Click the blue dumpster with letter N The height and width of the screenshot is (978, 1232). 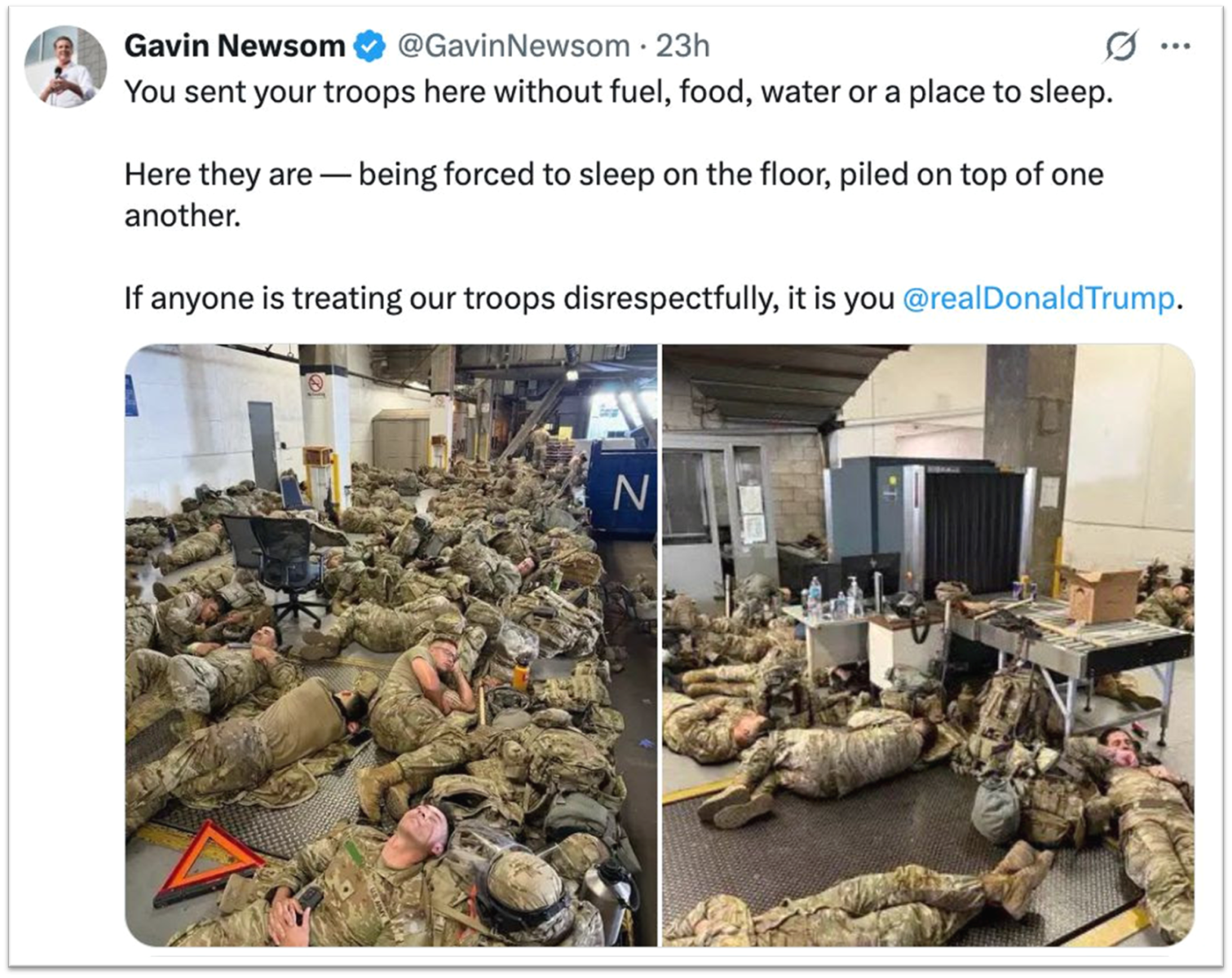(624, 488)
